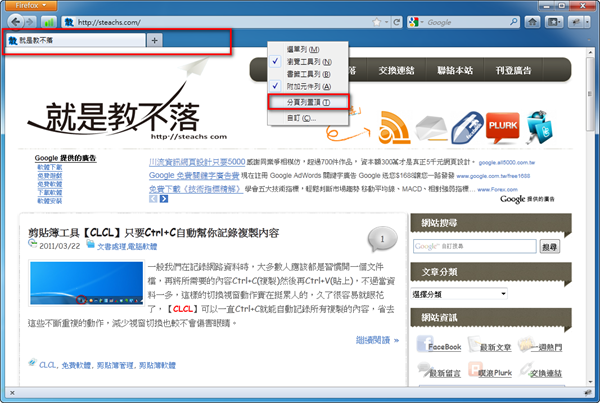Screen dimensions: 600x403
Task: Open the orange Firefox menu button
Action: pyautogui.click(x=31, y=5)
